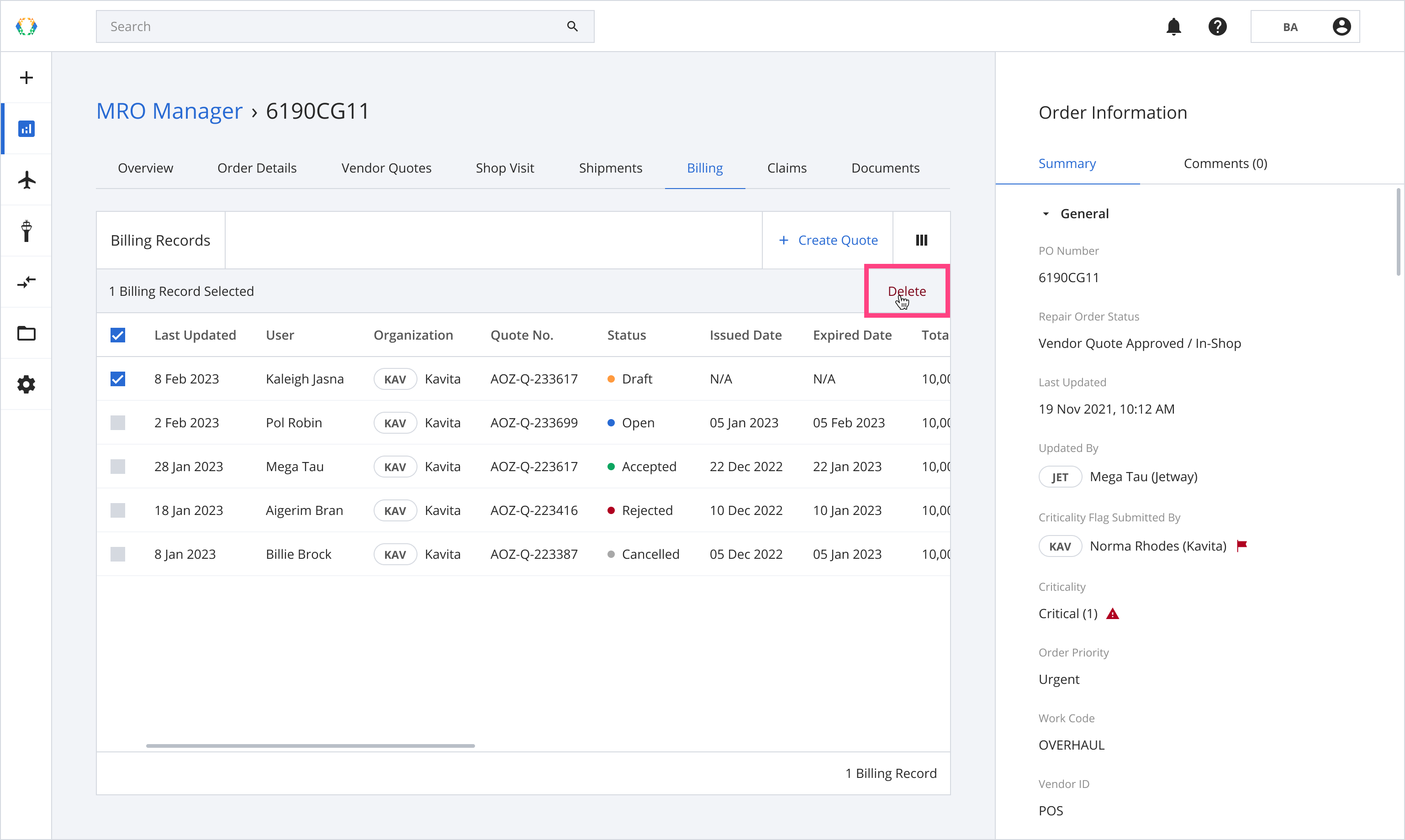Click the plus icon in sidebar
Viewport: 1405px width, 840px height.
click(x=26, y=78)
